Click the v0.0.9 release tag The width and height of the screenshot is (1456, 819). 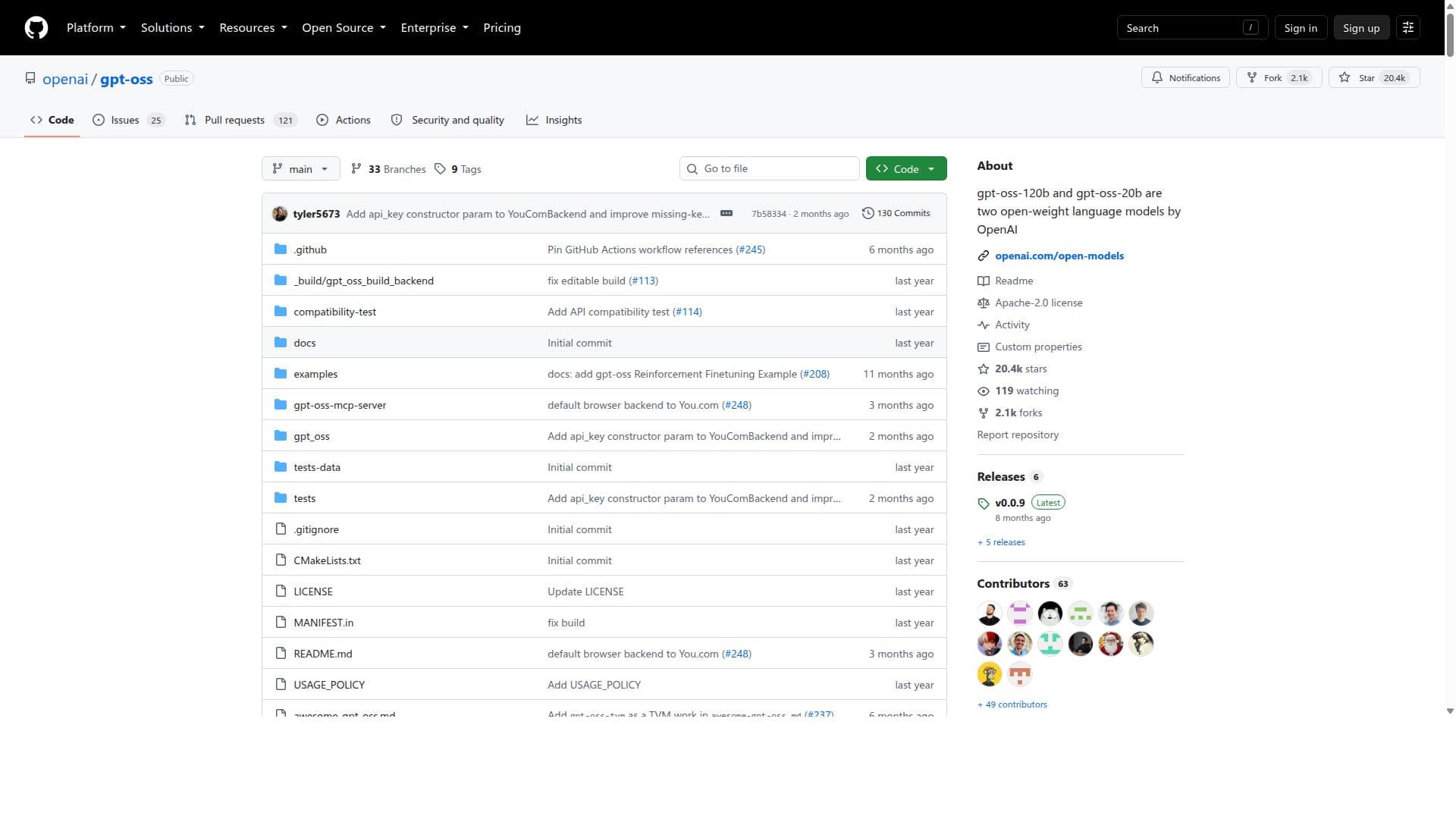1010,503
